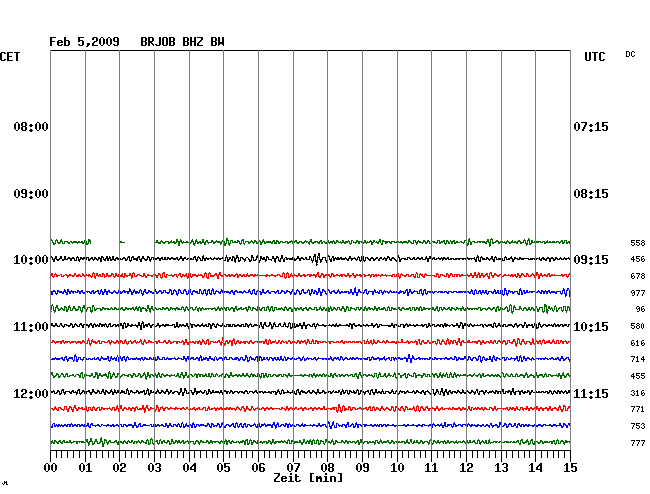Click the DC value '777'
This screenshot has width=650, height=494.
(x=638, y=443)
